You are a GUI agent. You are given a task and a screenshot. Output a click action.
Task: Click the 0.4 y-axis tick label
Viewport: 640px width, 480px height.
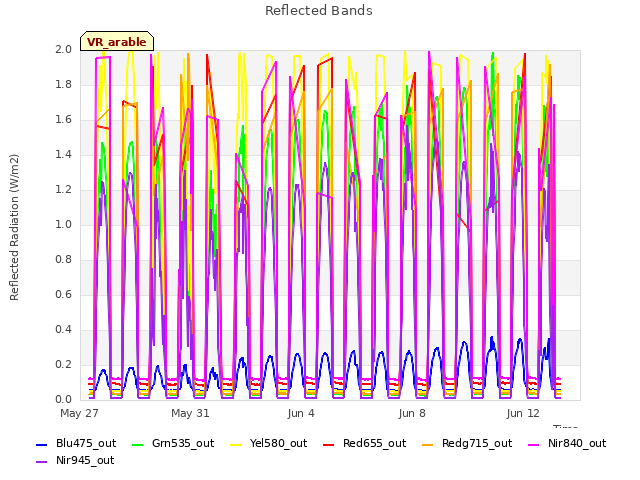coord(64,329)
